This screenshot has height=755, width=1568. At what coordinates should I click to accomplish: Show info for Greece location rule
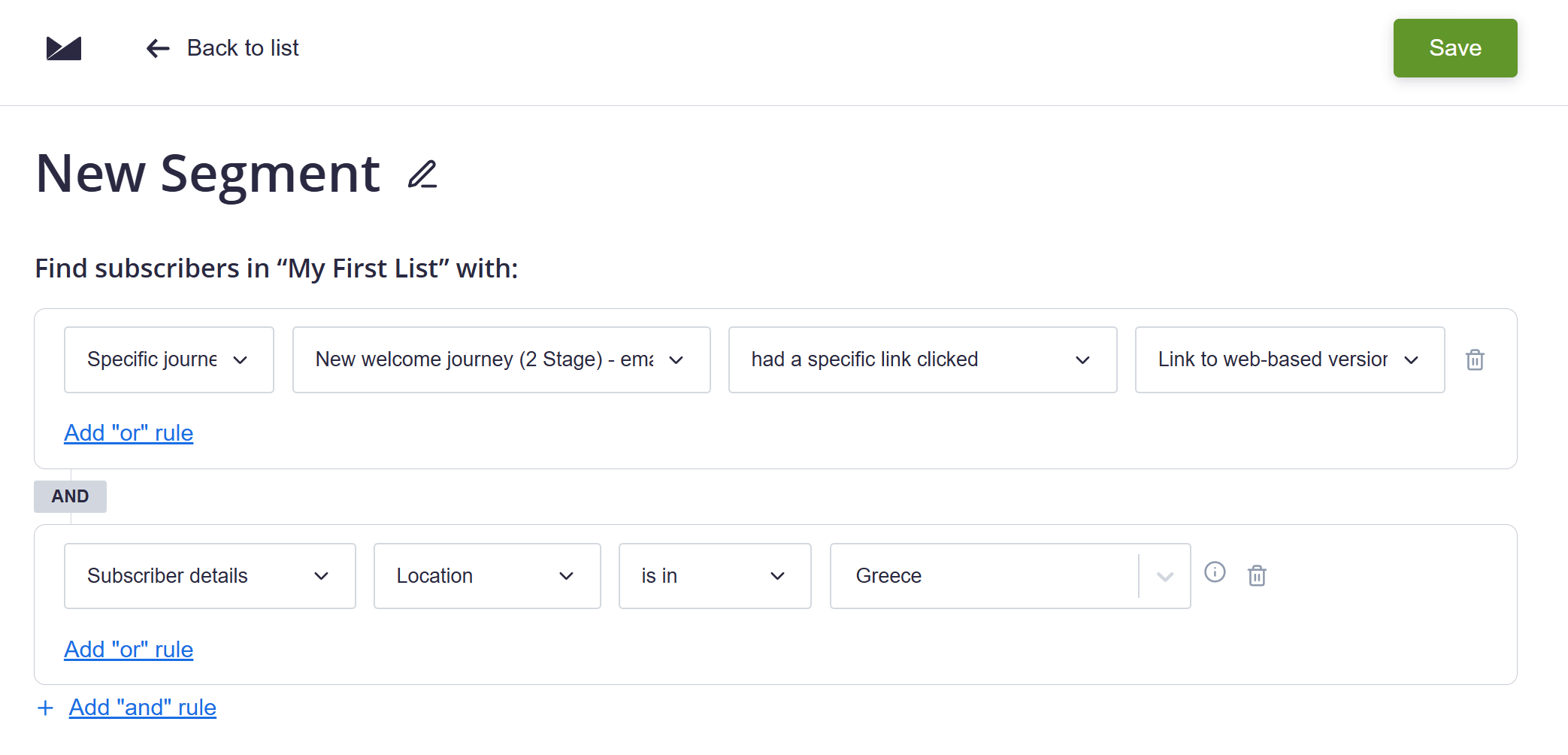[x=1215, y=572]
